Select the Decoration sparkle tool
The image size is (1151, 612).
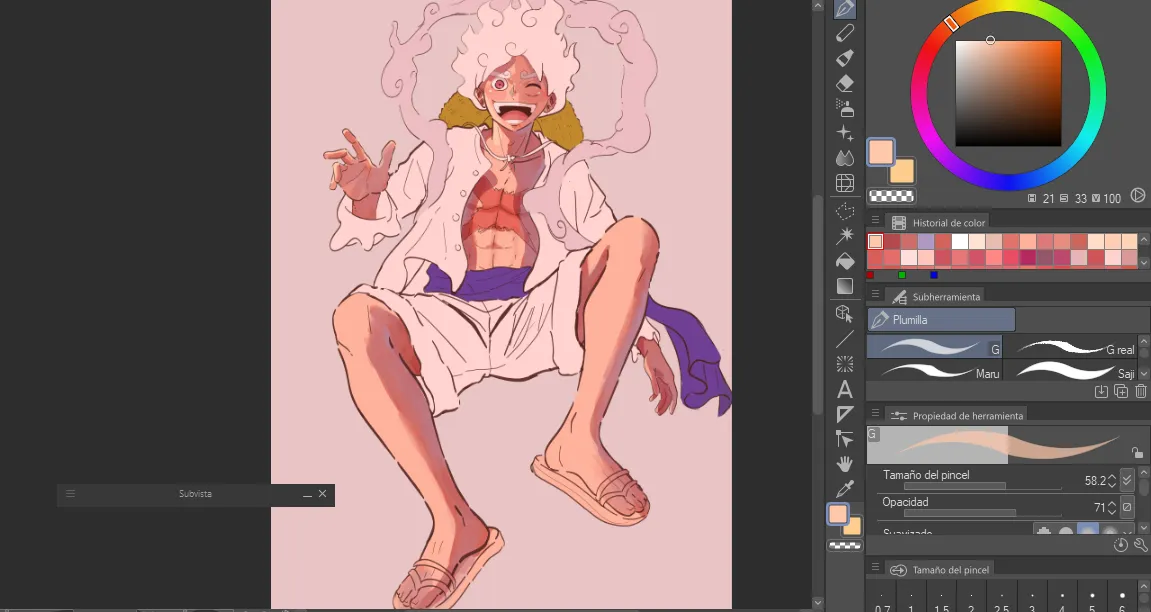point(845,133)
